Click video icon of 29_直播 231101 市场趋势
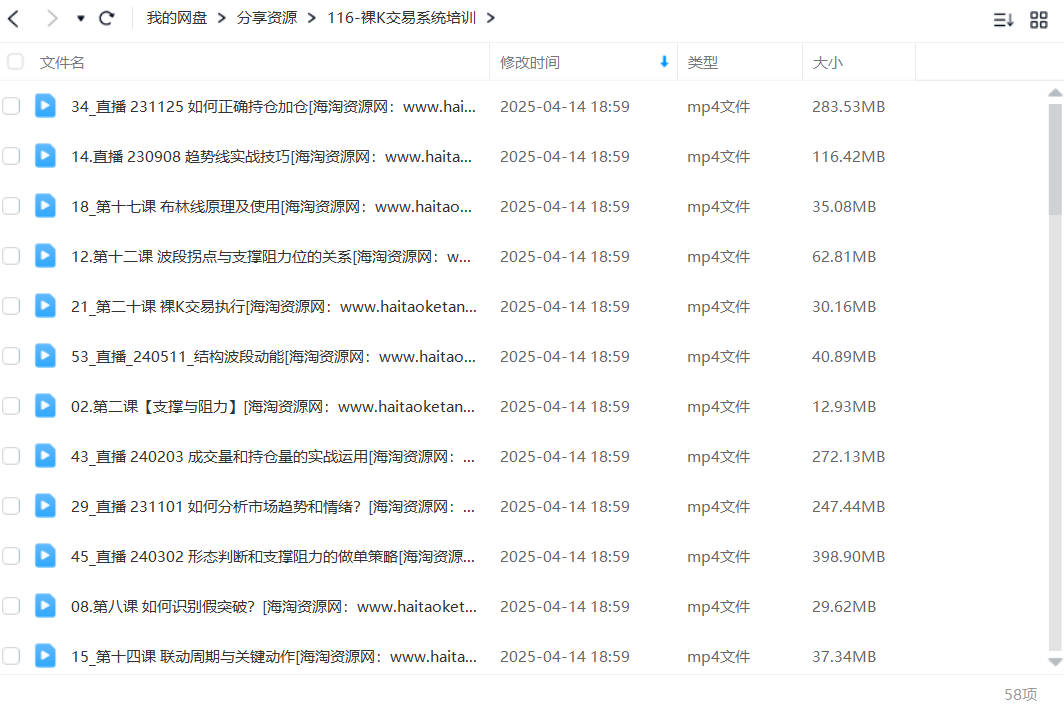Image resolution: width=1064 pixels, height=712 pixels. [45, 506]
